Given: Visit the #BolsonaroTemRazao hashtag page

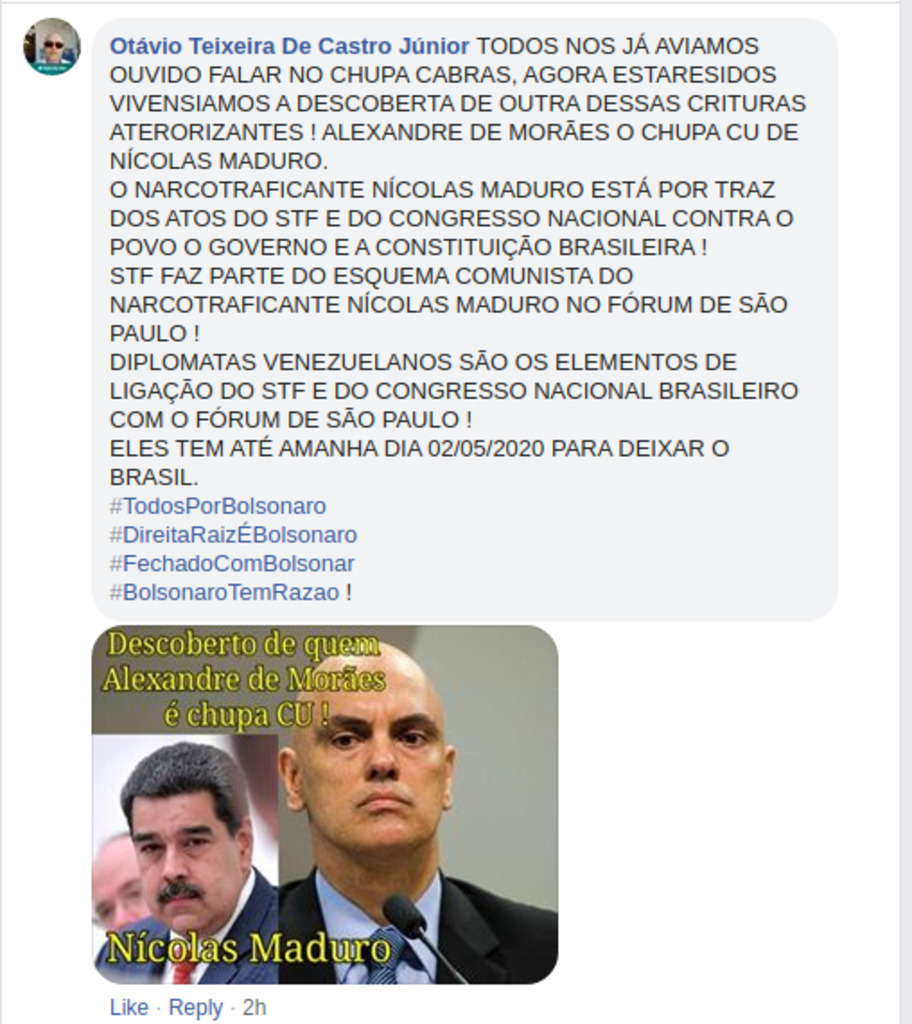Looking at the screenshot, I should tap(224, 592).
